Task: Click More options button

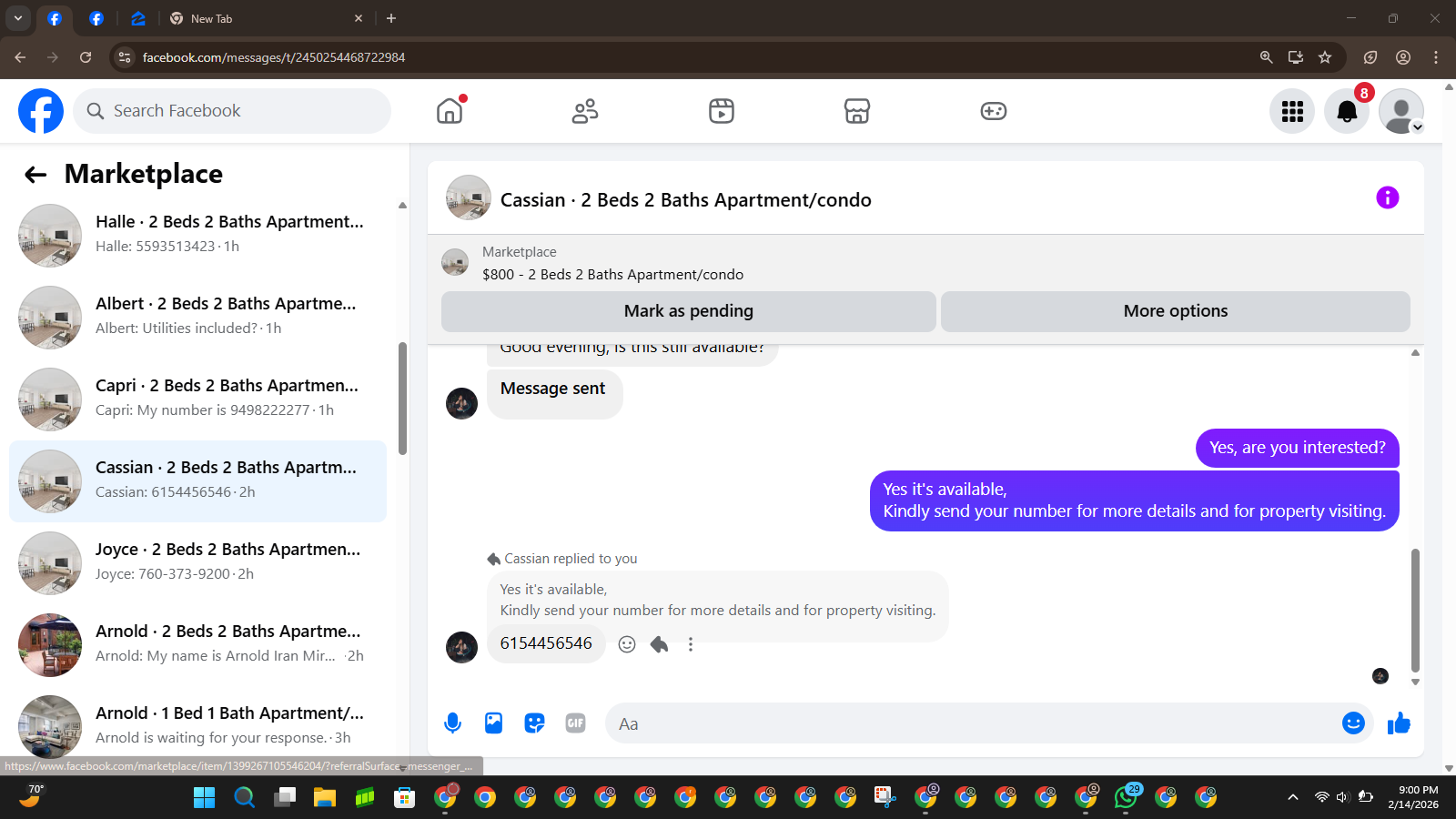Action: (1176, 311)
